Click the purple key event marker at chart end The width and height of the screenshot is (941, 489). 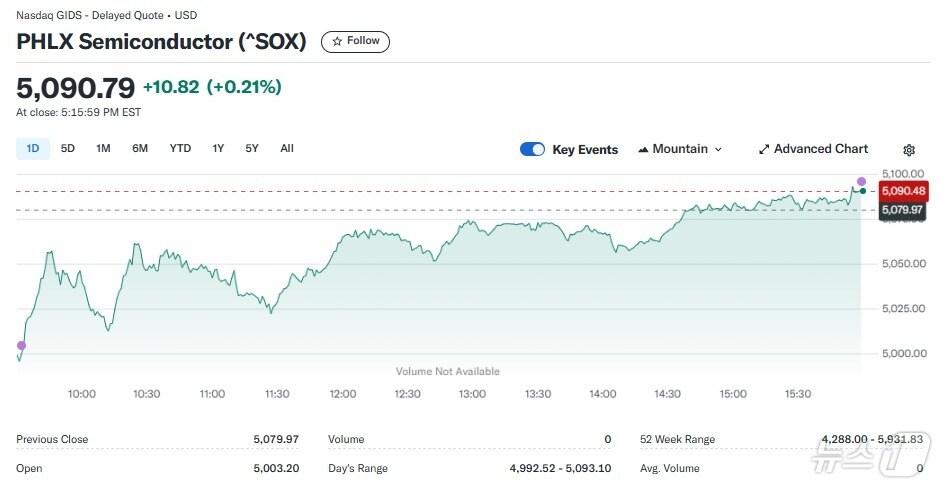pyautogui.click(x=861, y=181)
